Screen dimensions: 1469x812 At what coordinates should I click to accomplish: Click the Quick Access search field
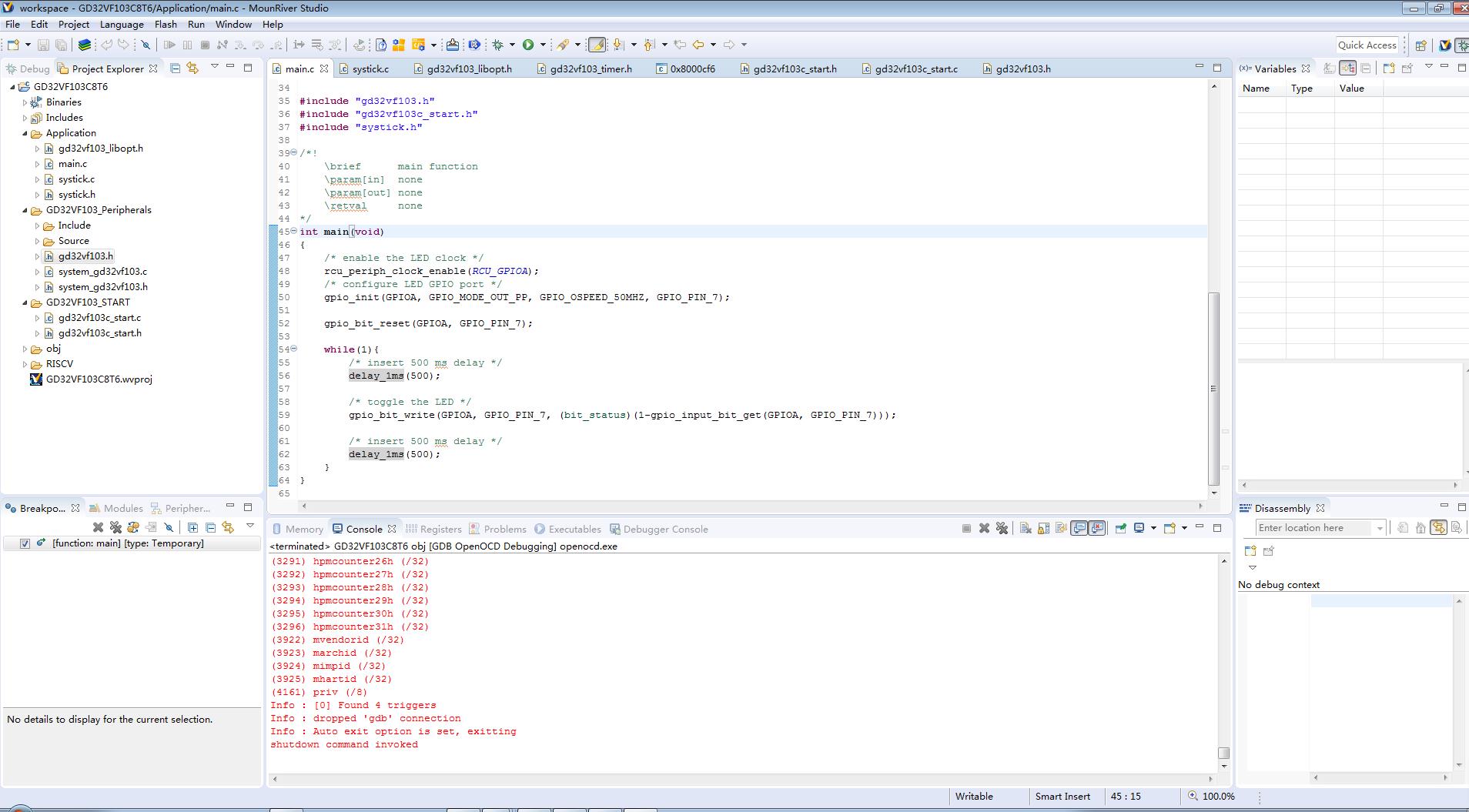pyautogui.click(x=1367, y=45)
